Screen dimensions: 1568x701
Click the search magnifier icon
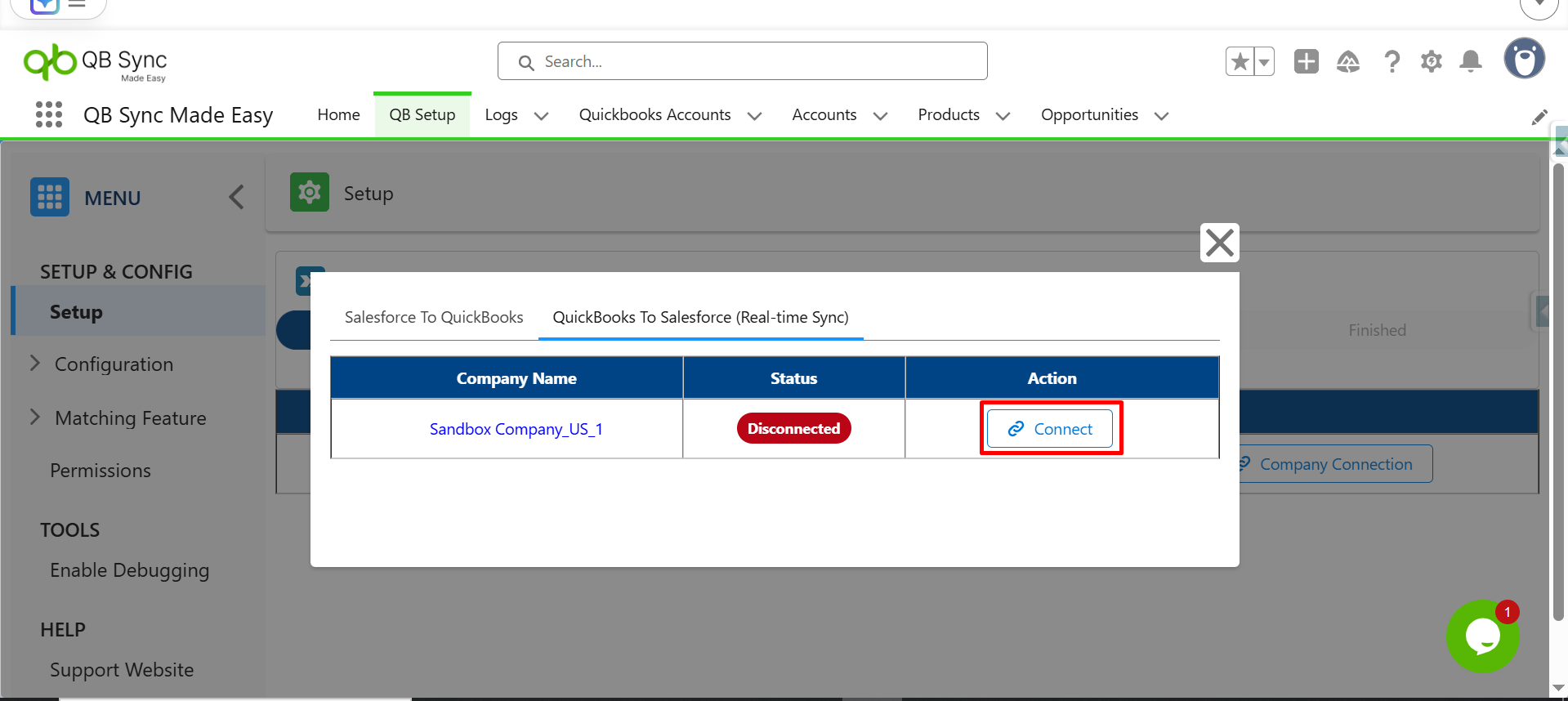coord(526,62)
